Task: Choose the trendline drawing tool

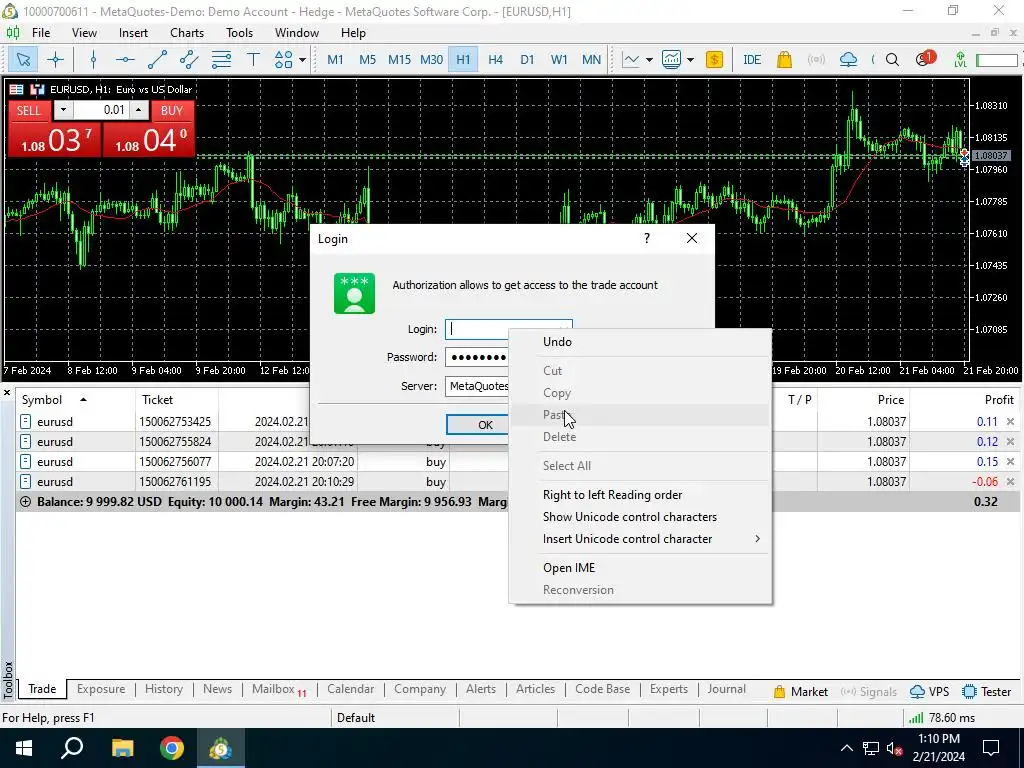Action: pos(157,60)
